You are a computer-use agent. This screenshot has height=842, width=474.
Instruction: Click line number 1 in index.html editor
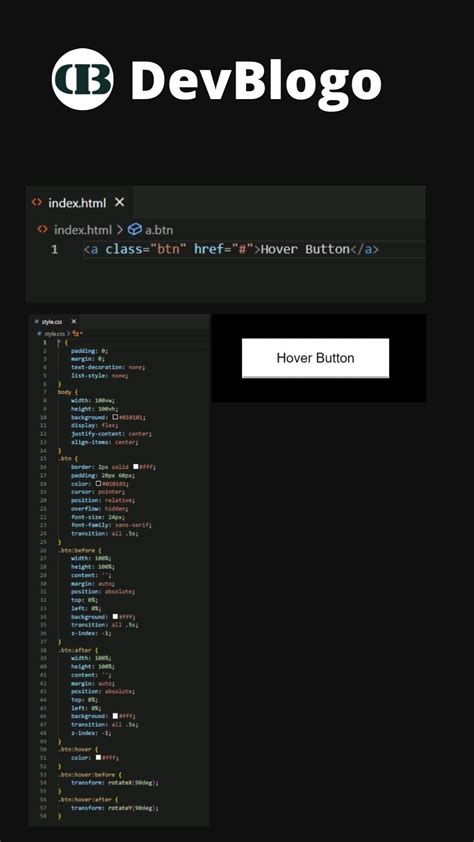point(54,250)
